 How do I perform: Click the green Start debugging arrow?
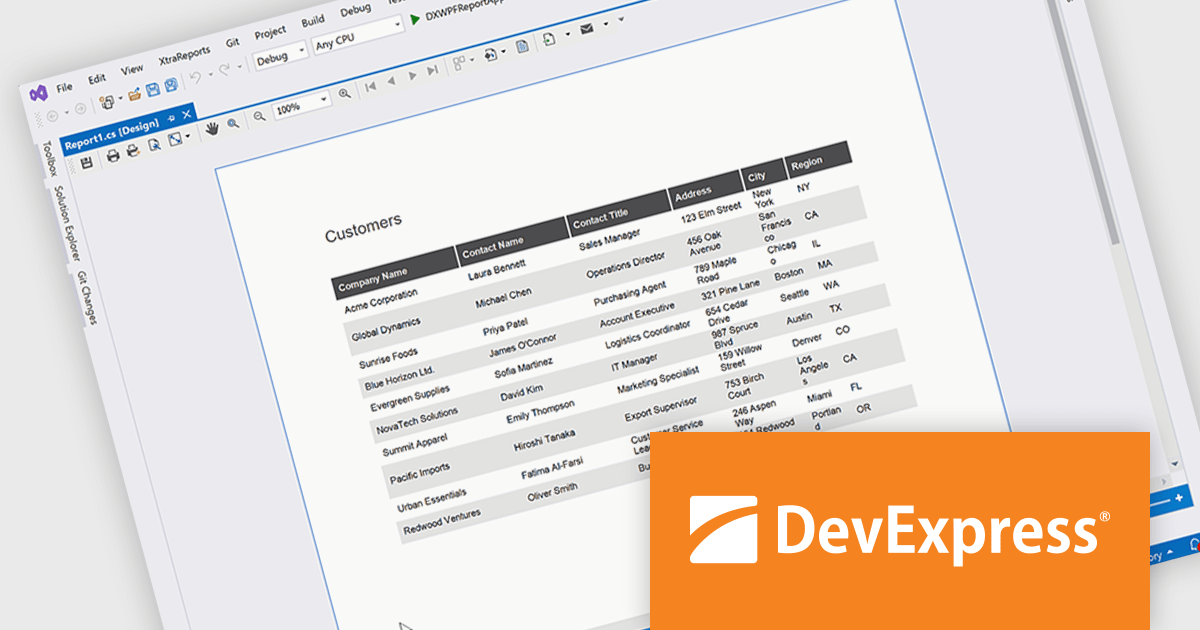(x=415, y=19)
